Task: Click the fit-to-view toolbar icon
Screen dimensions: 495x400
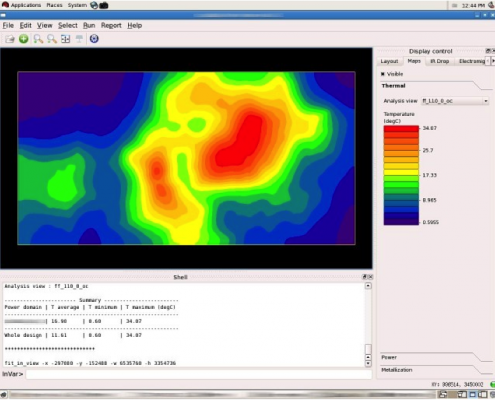Action: coord(66,39)
